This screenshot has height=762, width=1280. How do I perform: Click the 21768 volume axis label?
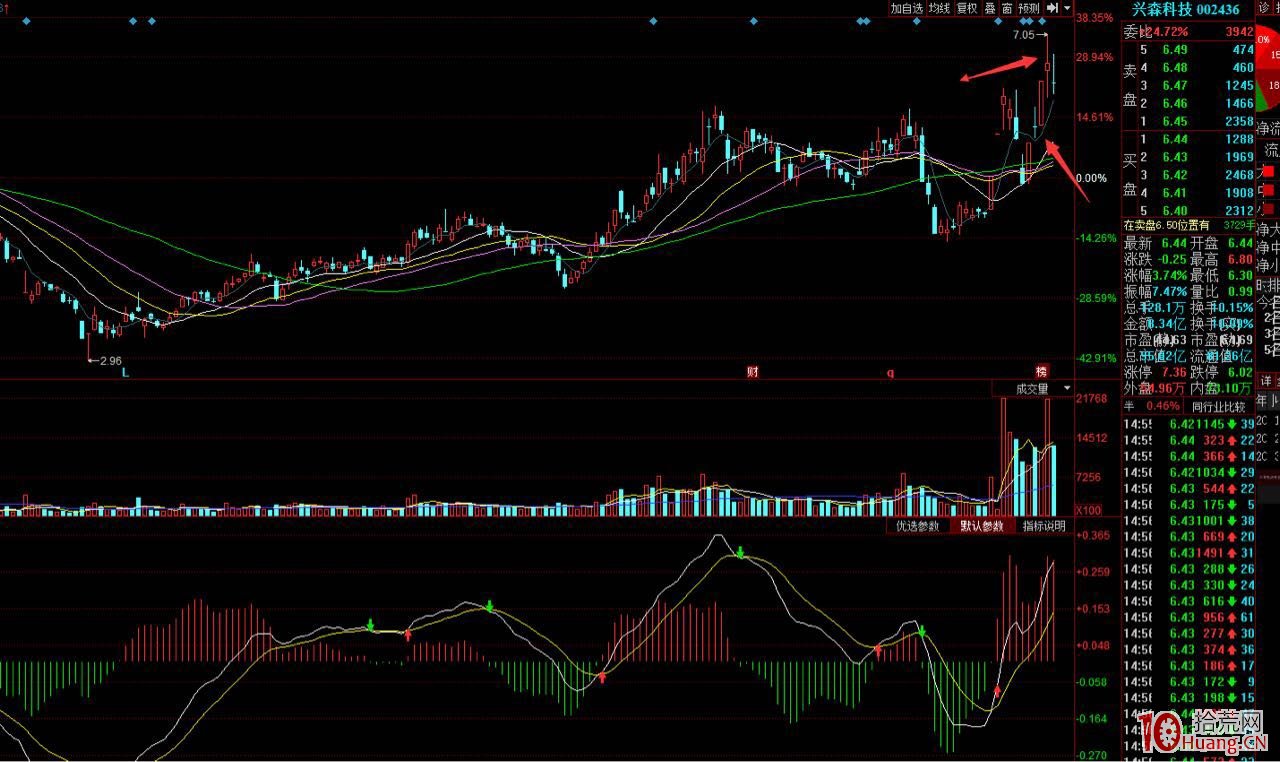pyautogui.click(x=1092, y=399)
